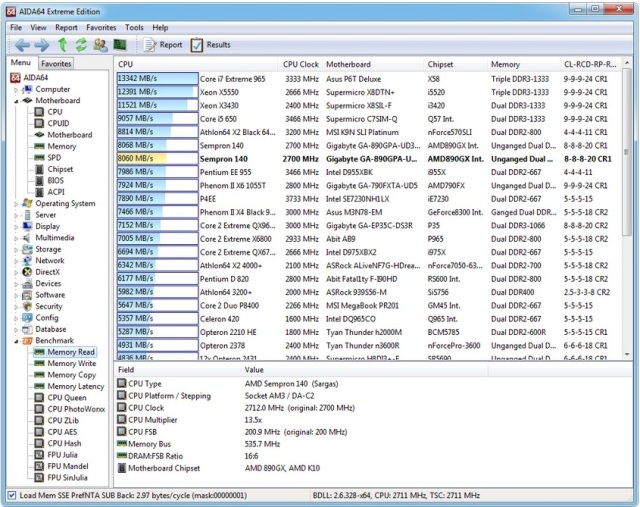The image size is (640, 507).
Task: Open the View menu
Action: pyautogui.click(x=38, y=28)
